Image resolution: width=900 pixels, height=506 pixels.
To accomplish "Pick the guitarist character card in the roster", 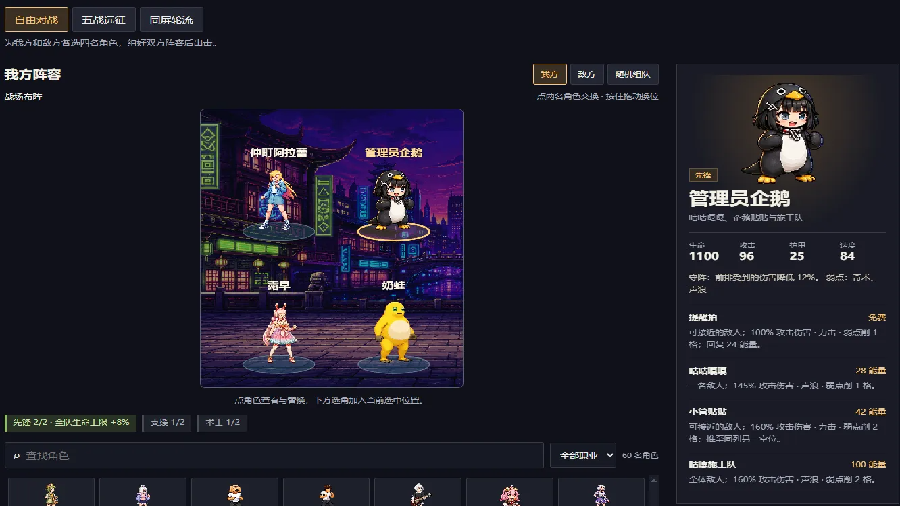I will point(418,493).
